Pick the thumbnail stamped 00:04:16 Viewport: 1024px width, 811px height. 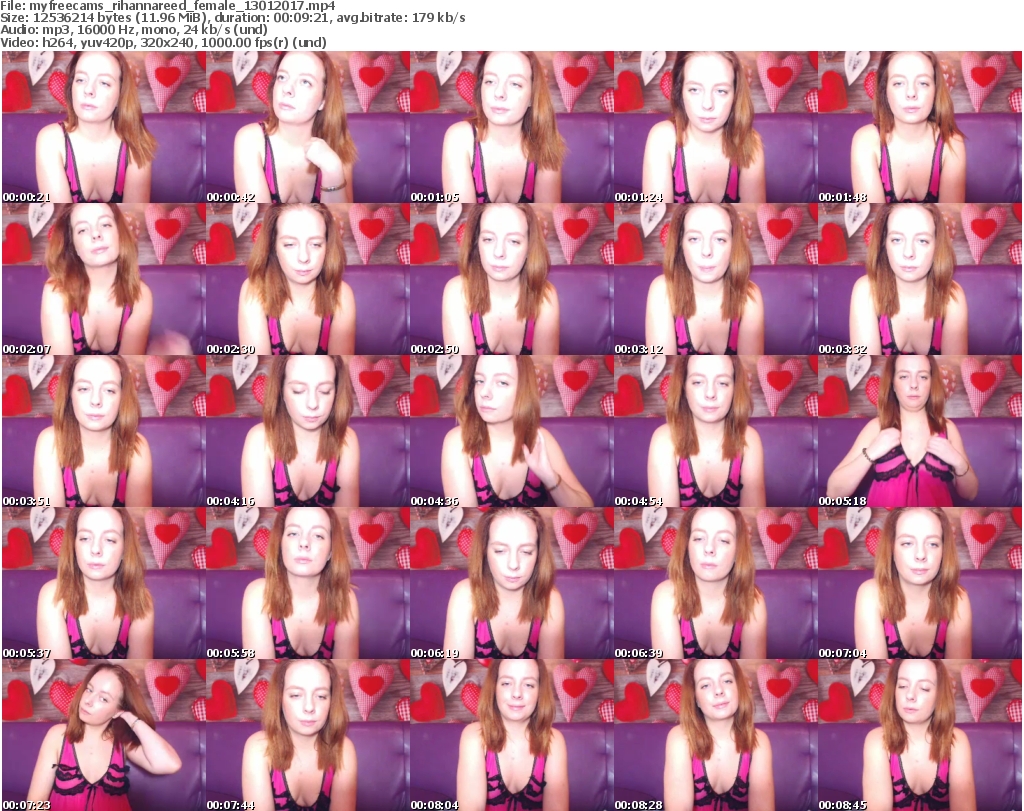coord(308,431)
